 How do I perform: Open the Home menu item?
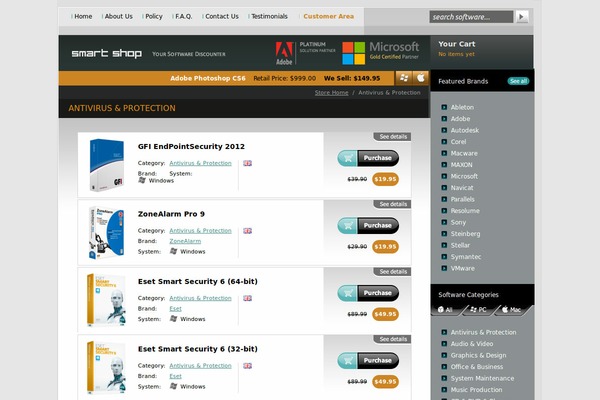[x=83, y=16]
